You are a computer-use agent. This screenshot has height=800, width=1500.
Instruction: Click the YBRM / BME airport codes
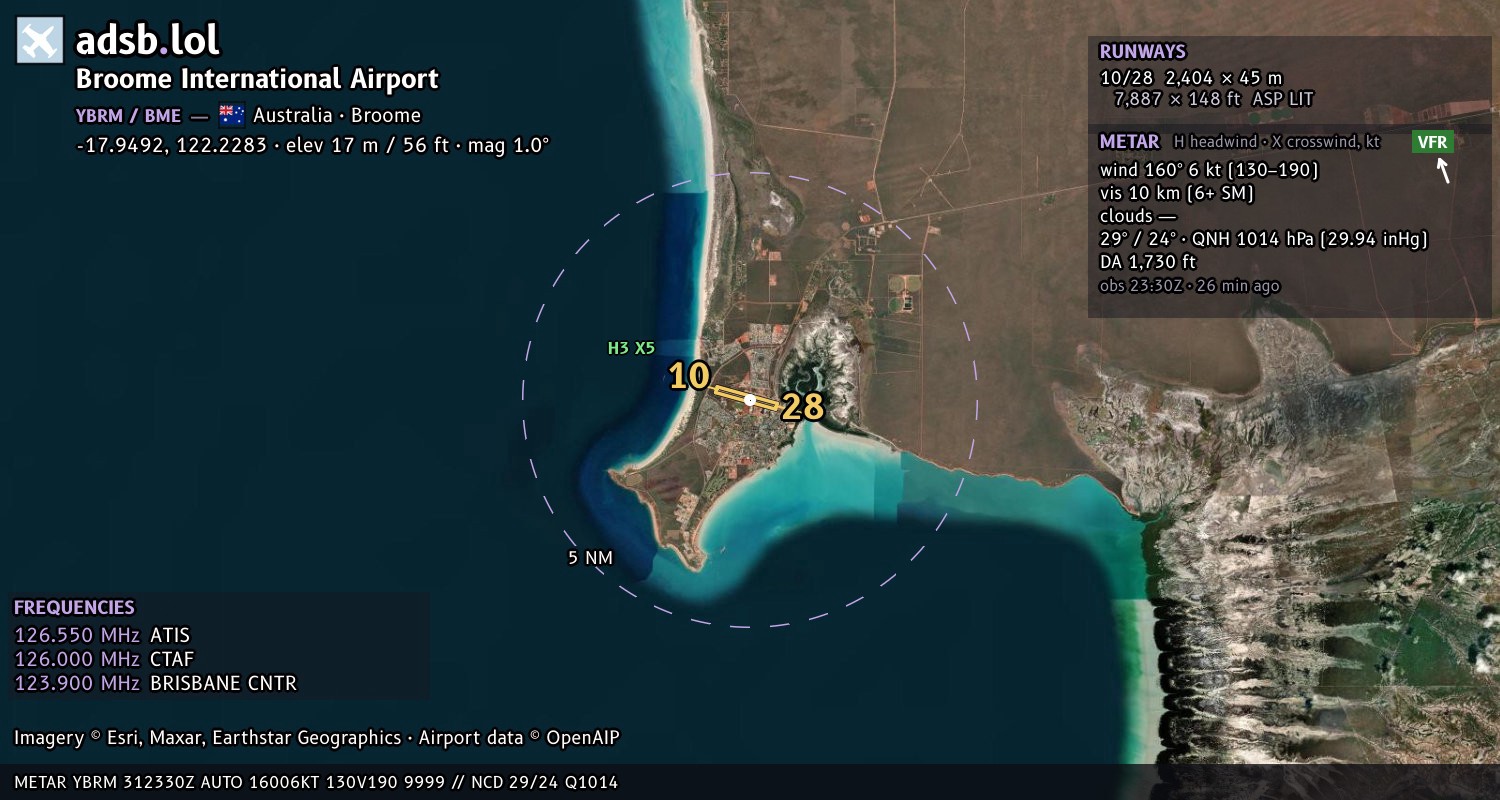pyautogui.click(x=128, y=115)
